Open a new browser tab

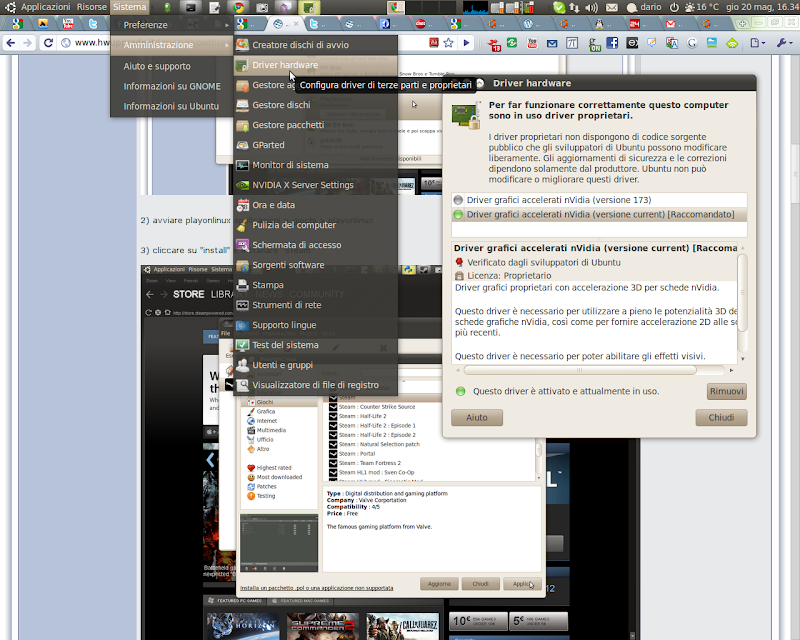(x=742, y=23)
